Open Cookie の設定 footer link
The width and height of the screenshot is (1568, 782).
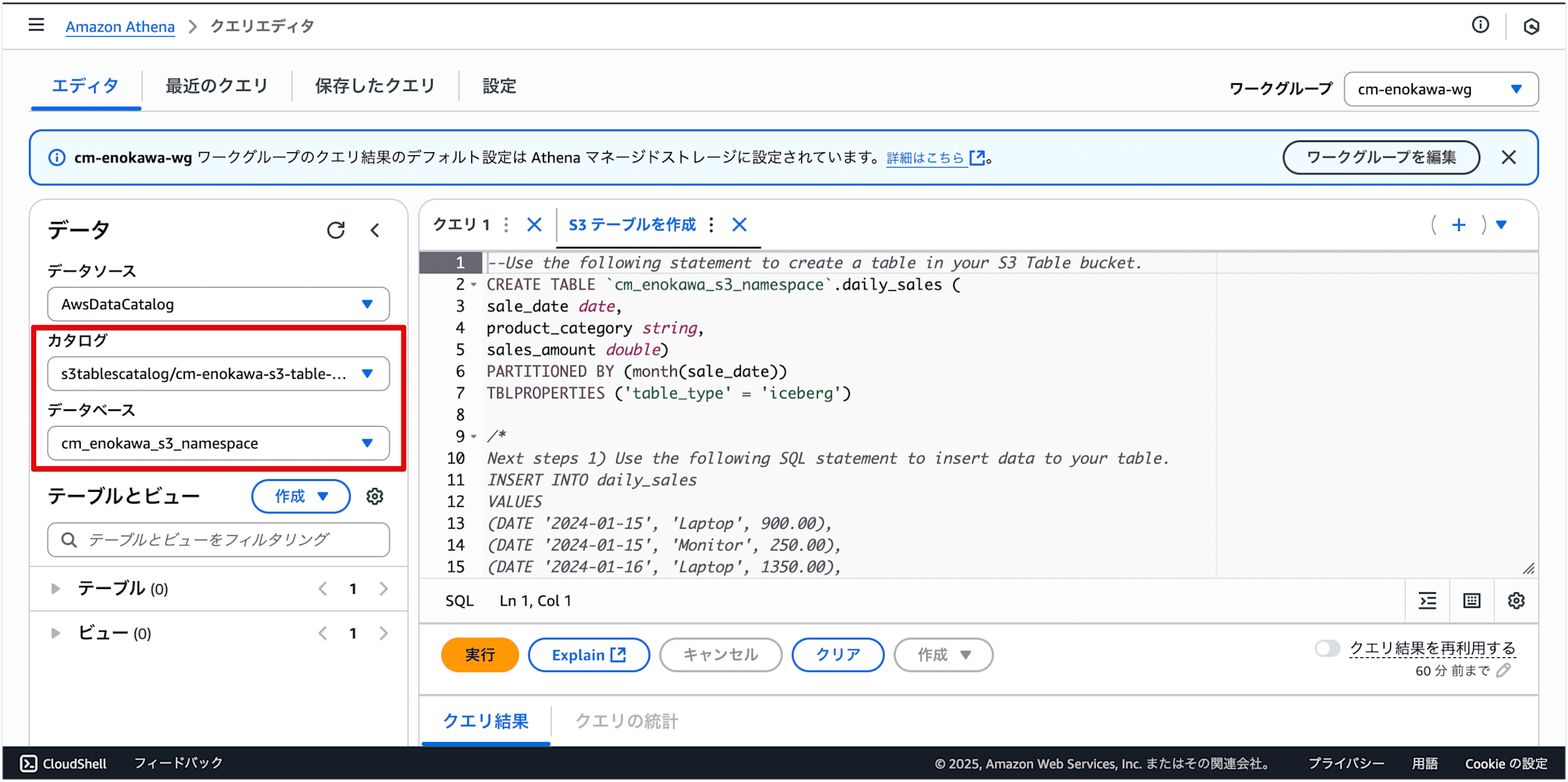(x=1506, y=764)
